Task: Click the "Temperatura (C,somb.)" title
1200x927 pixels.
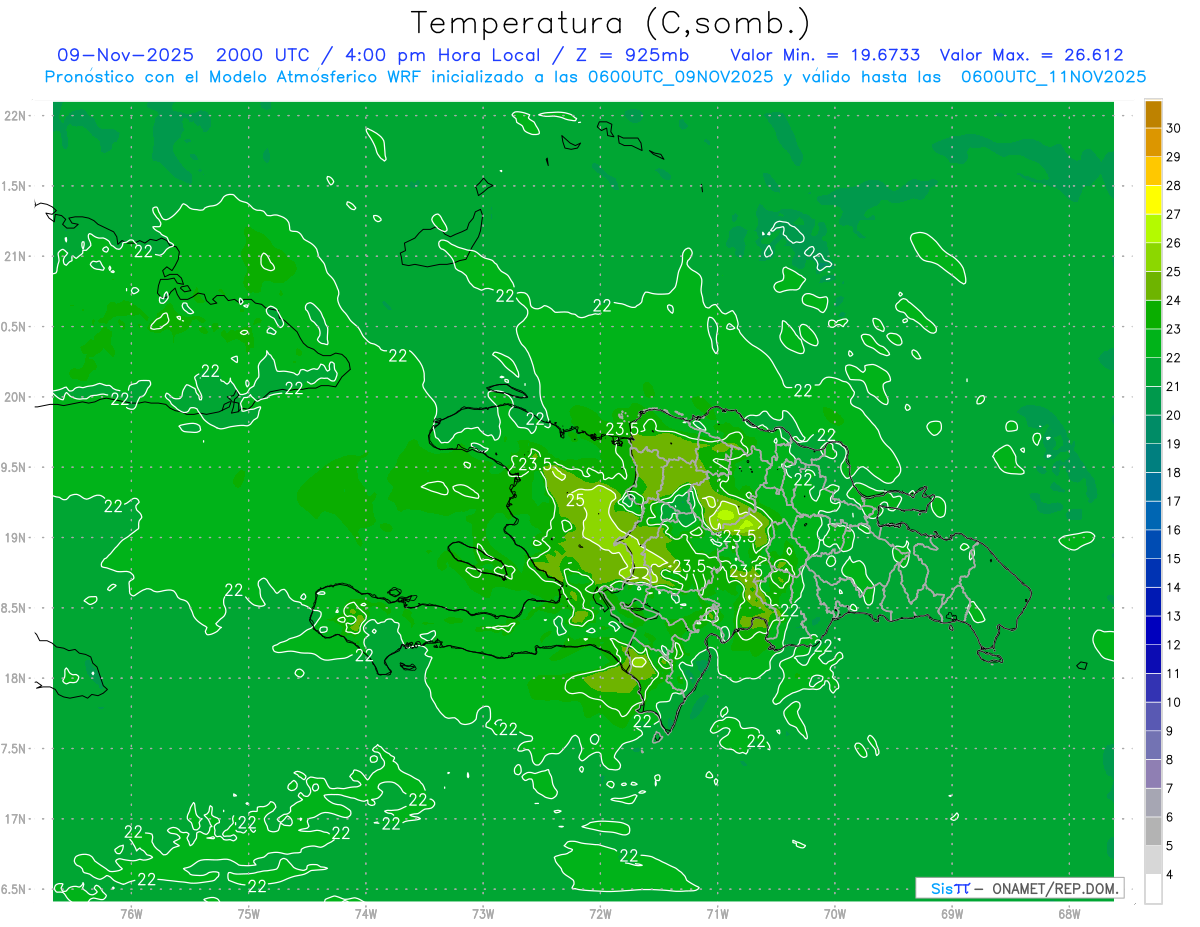Action: 611,23
